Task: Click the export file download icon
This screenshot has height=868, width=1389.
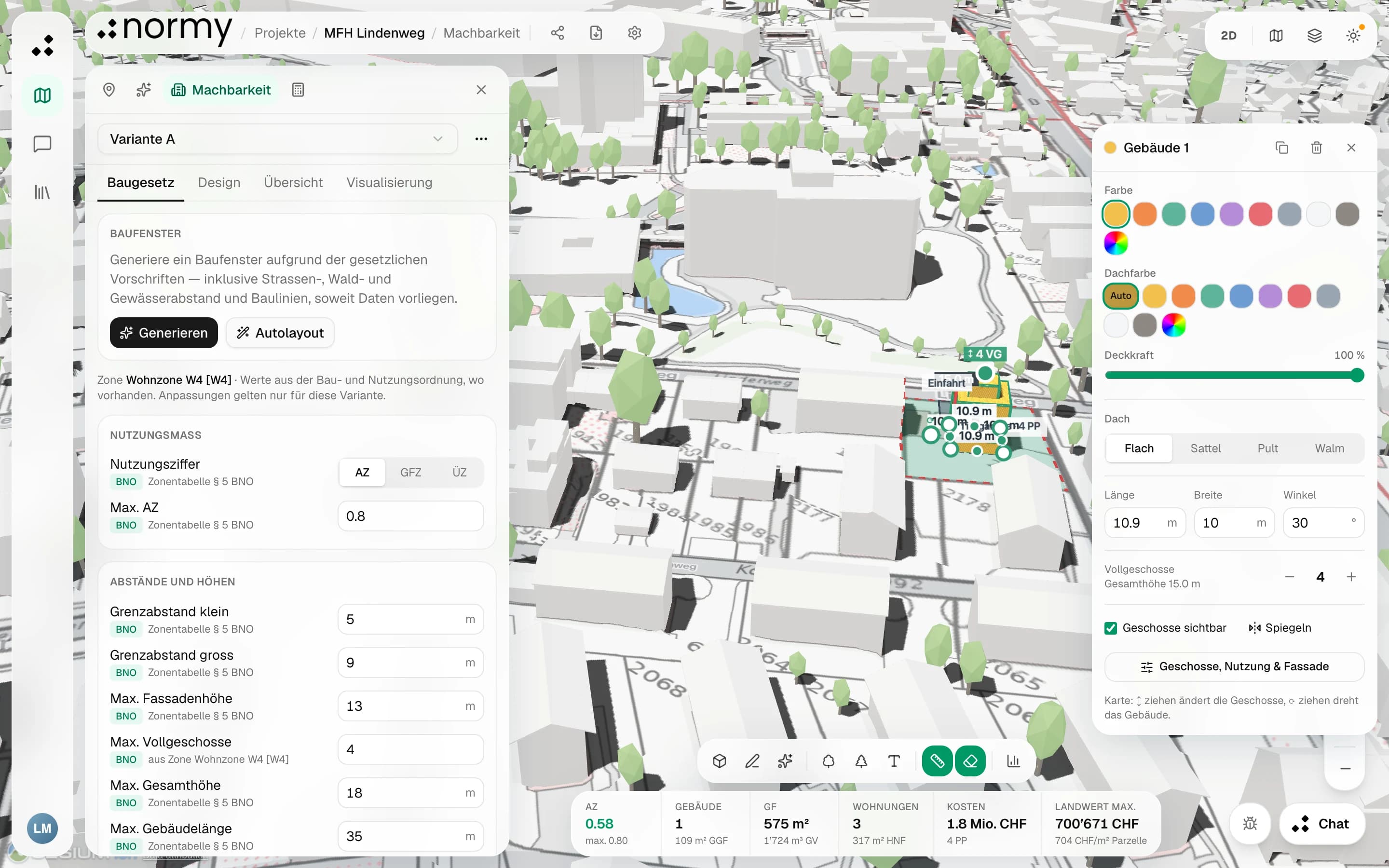Action: click(596, 33)
